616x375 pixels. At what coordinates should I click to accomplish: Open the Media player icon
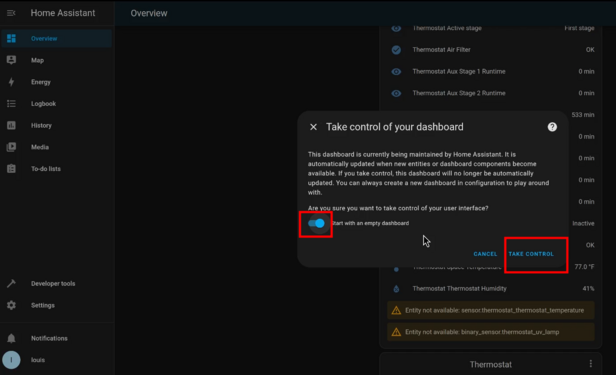pyautogui.click(x=11, y=147)
